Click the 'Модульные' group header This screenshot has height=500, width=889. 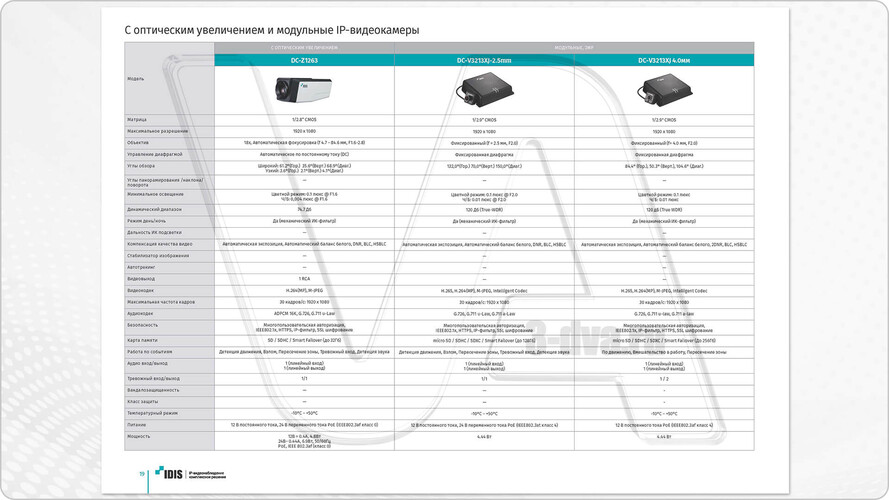pos(574,48)
